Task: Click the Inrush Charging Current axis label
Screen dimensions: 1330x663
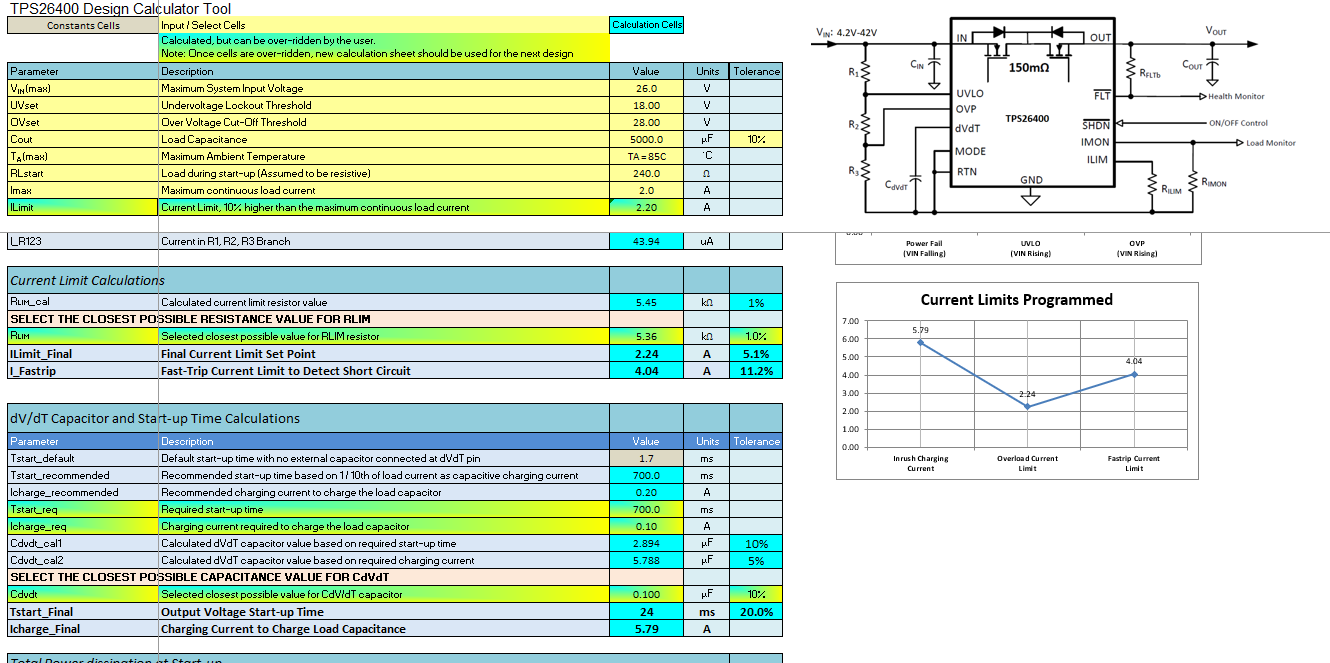Action: (920, 463)
